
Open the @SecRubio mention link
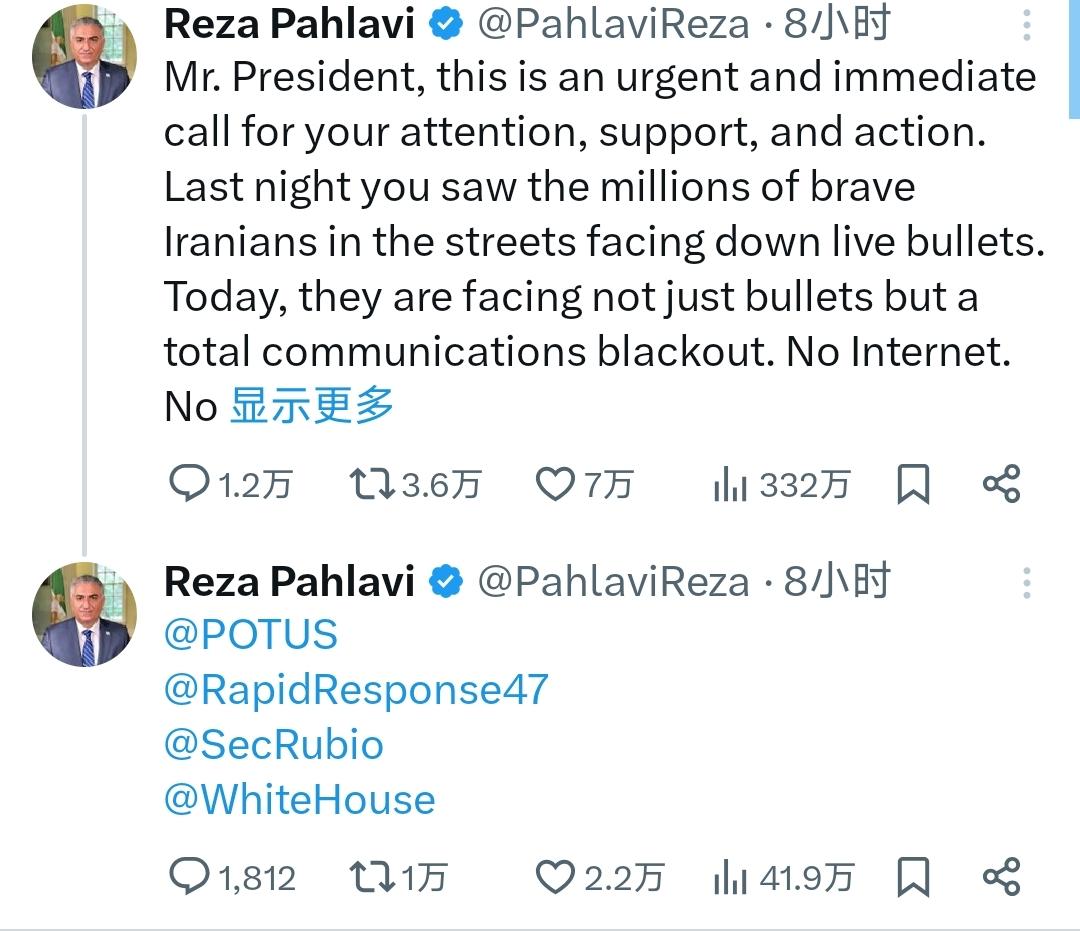(274, 745)
